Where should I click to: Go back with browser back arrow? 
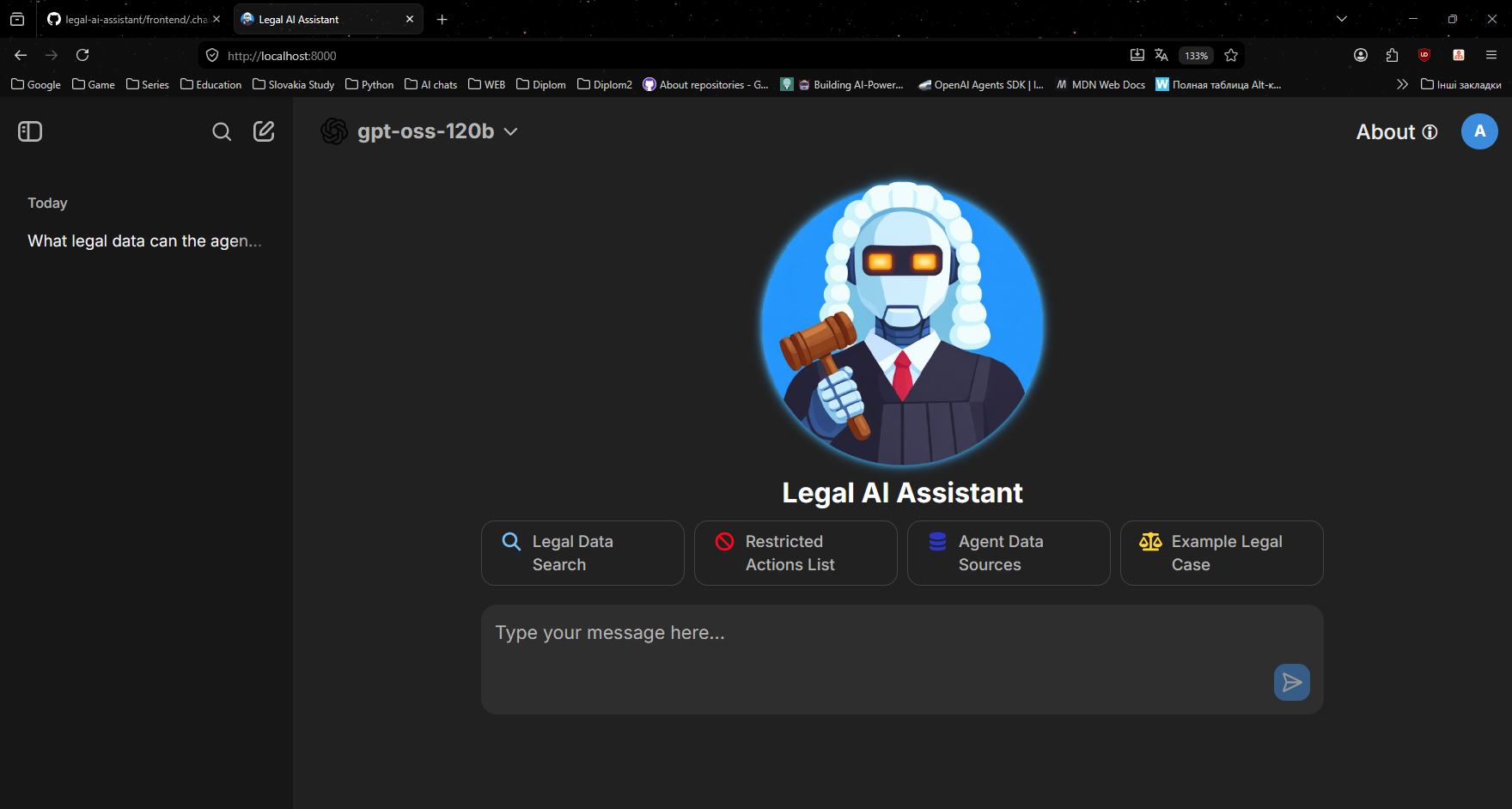[x=21, y=55]
